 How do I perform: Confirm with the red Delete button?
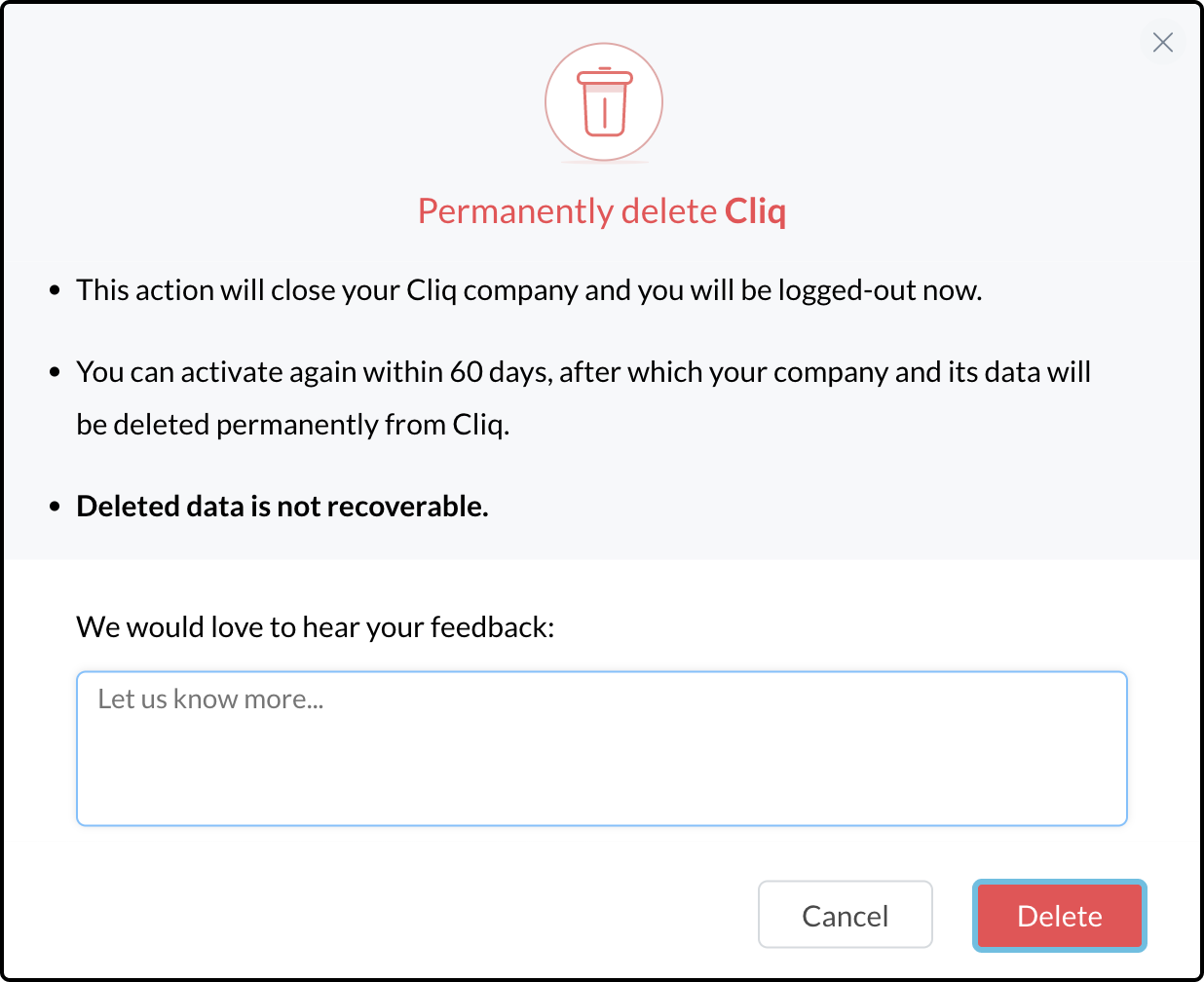click(x=1060, y=916)
